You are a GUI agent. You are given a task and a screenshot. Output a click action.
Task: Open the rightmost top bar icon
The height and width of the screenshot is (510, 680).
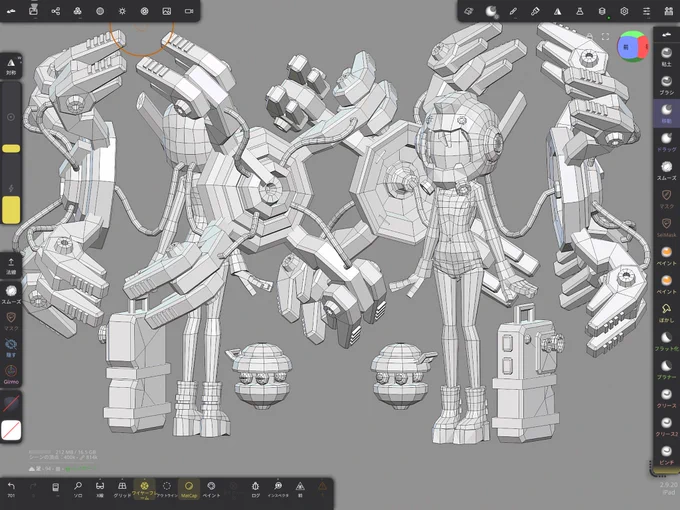tap(668, 11)
